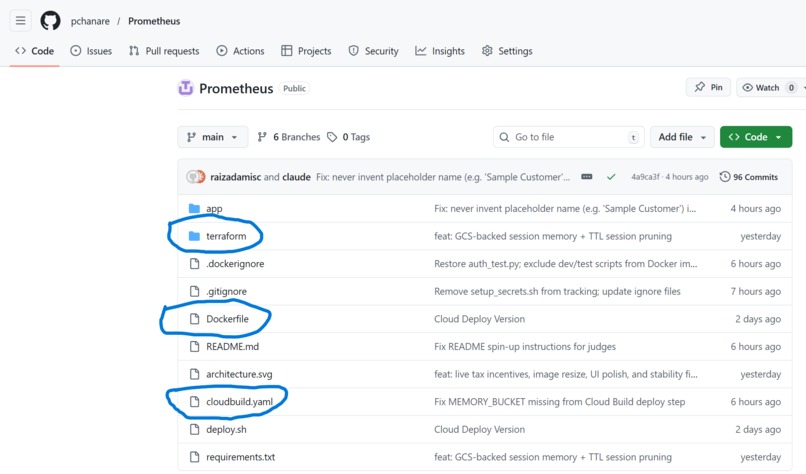Open the .dockerignore file

click(x=235, y=264)
